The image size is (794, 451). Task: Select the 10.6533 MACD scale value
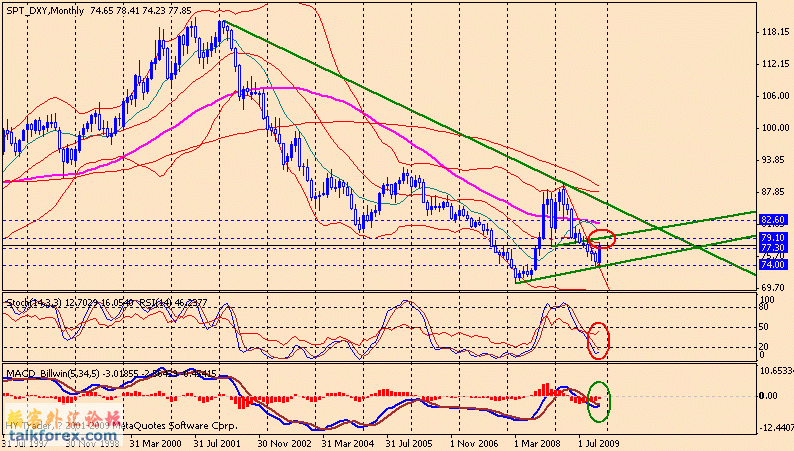[x=777, y=371]
